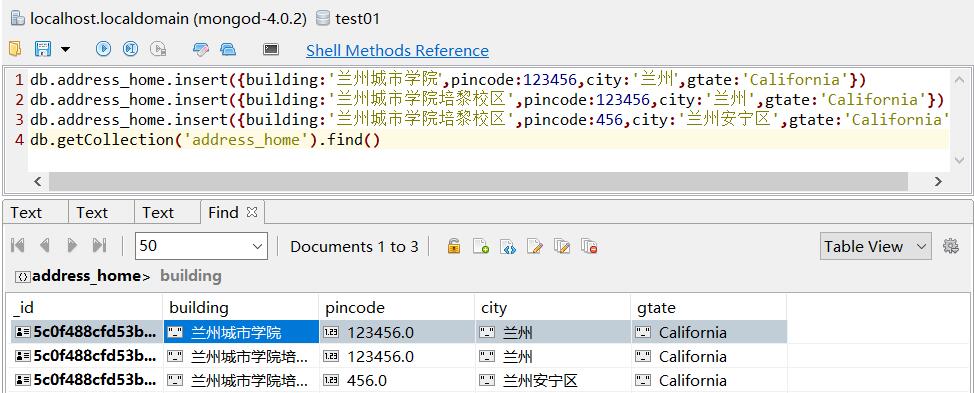This screenshot has height=393, width=974.
Task: Open view settings gear icon
Action: tap(950, 246)
